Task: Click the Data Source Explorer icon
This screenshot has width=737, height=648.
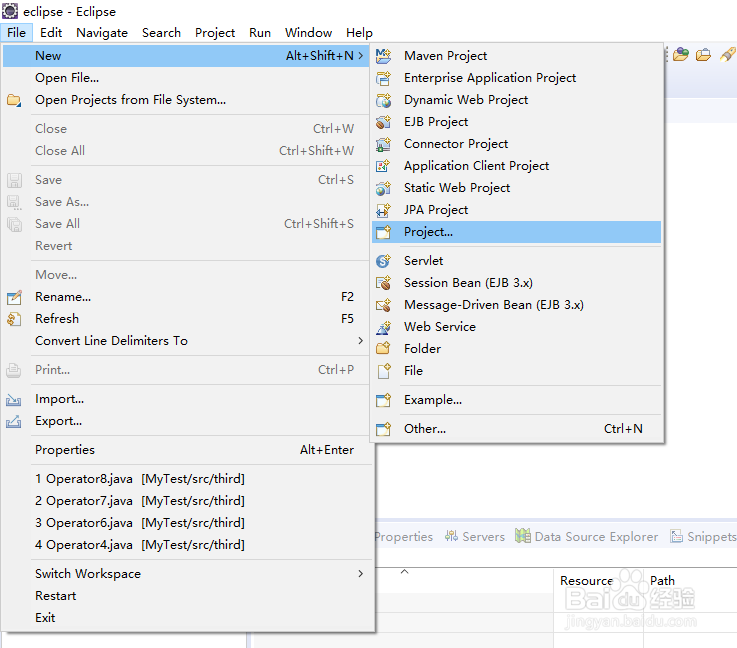Action: click(523, 535)
